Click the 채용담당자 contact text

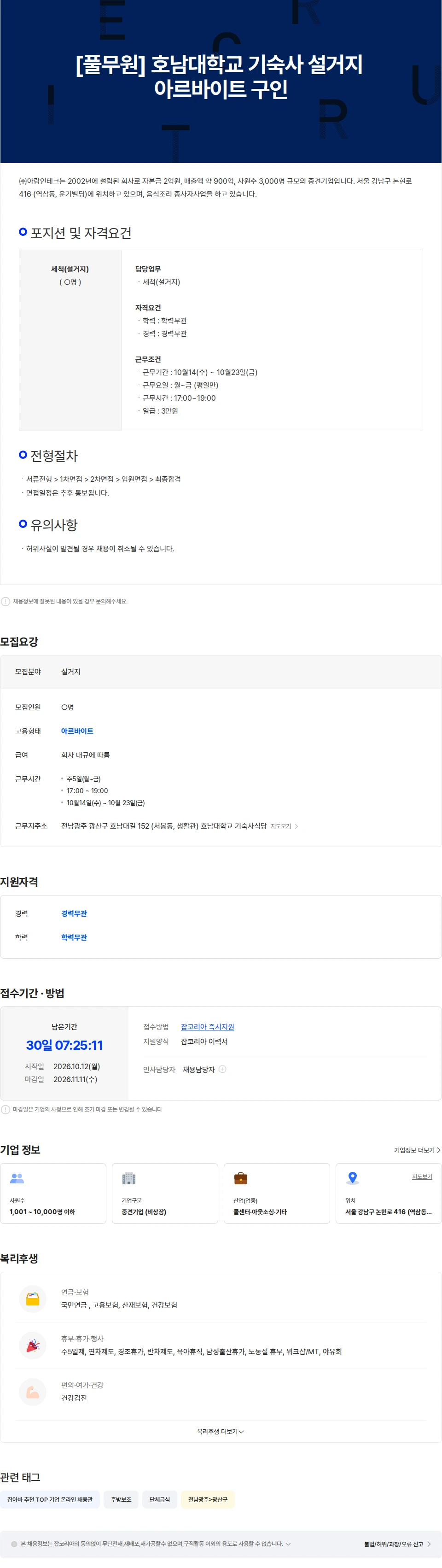pos(198,1070)
